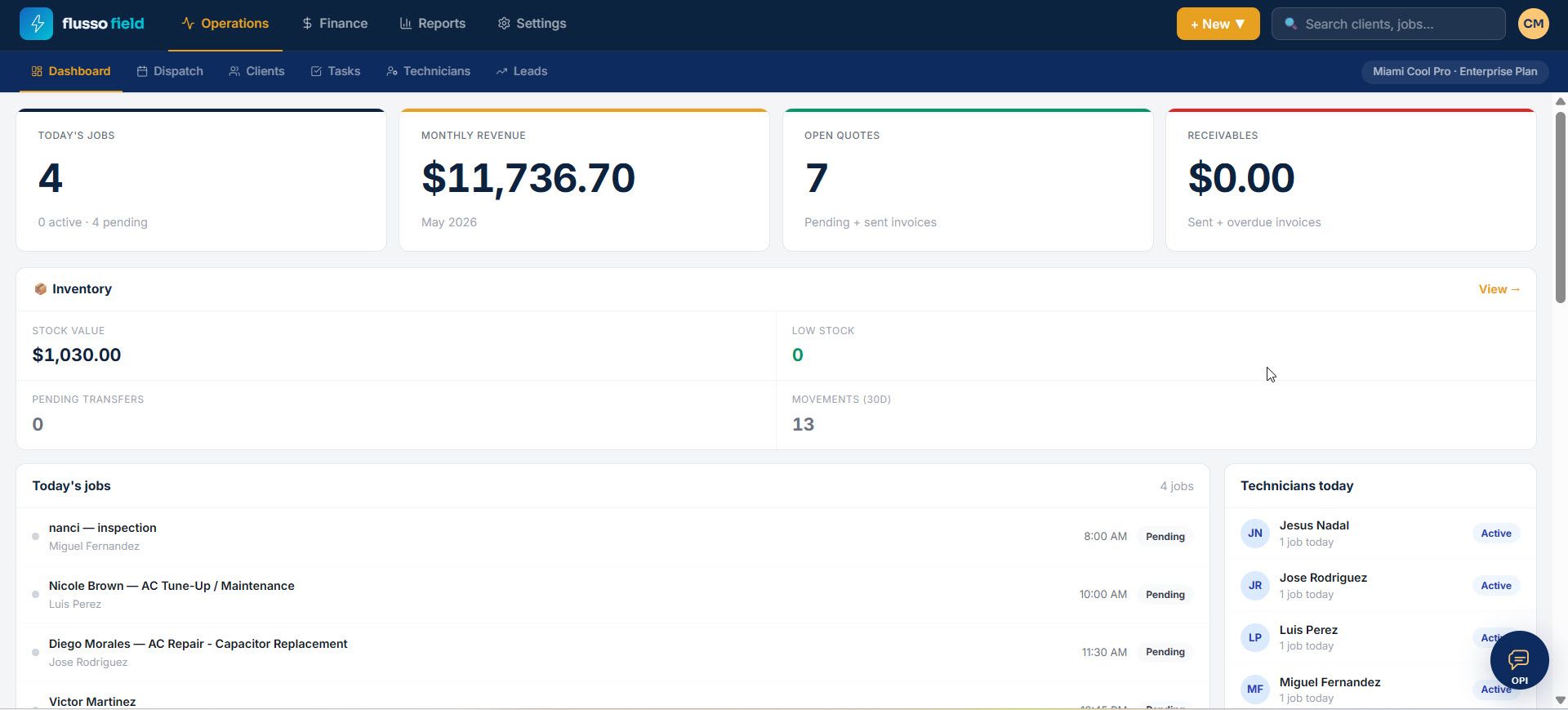Click the Tasks checkbox icon

pos(316,71)
